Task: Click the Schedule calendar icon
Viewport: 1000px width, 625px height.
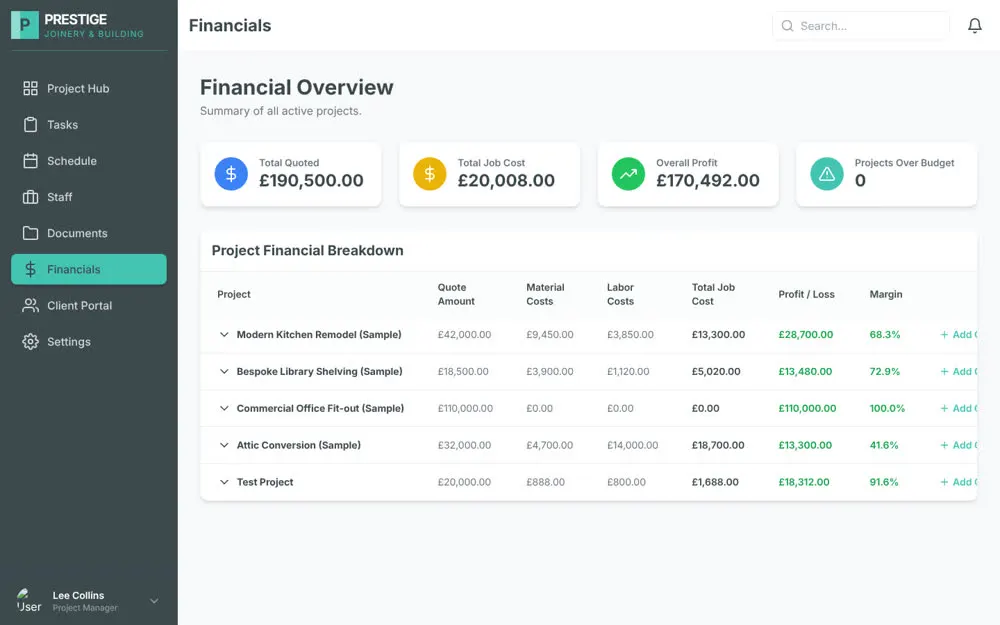Action: 30,161
